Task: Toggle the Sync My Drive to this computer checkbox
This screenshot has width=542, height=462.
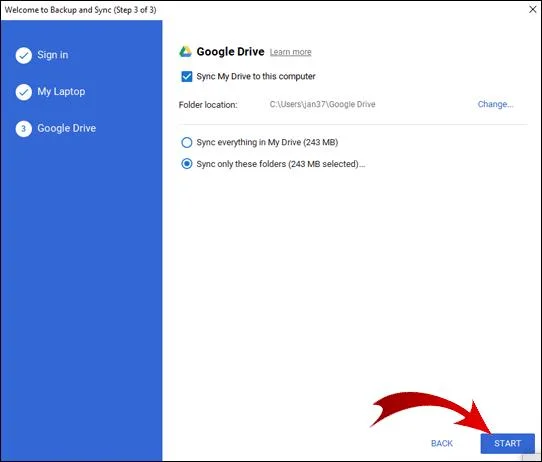Action: pyautogui.click(x=187, y=76)
